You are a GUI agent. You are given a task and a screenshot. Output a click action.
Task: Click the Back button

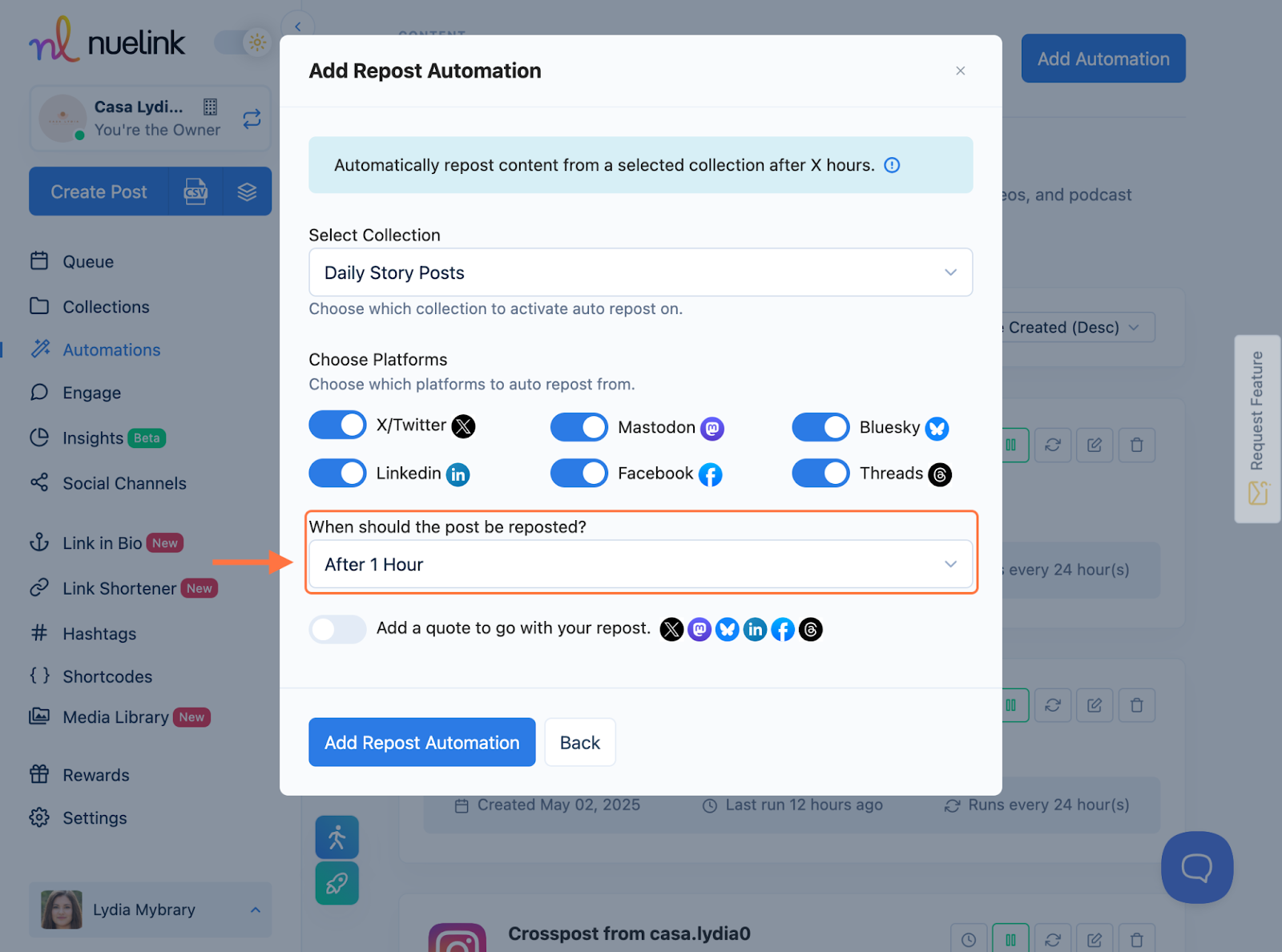tap(580, 742)
